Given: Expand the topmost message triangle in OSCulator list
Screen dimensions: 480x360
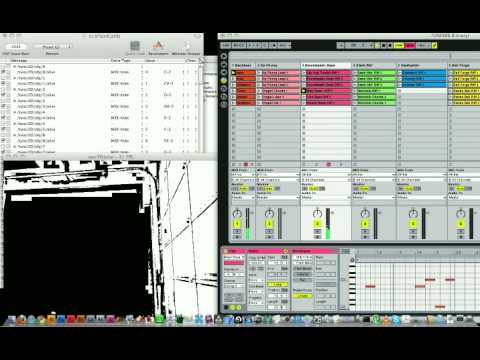Looking at the screenshot, I should [15, 67].
